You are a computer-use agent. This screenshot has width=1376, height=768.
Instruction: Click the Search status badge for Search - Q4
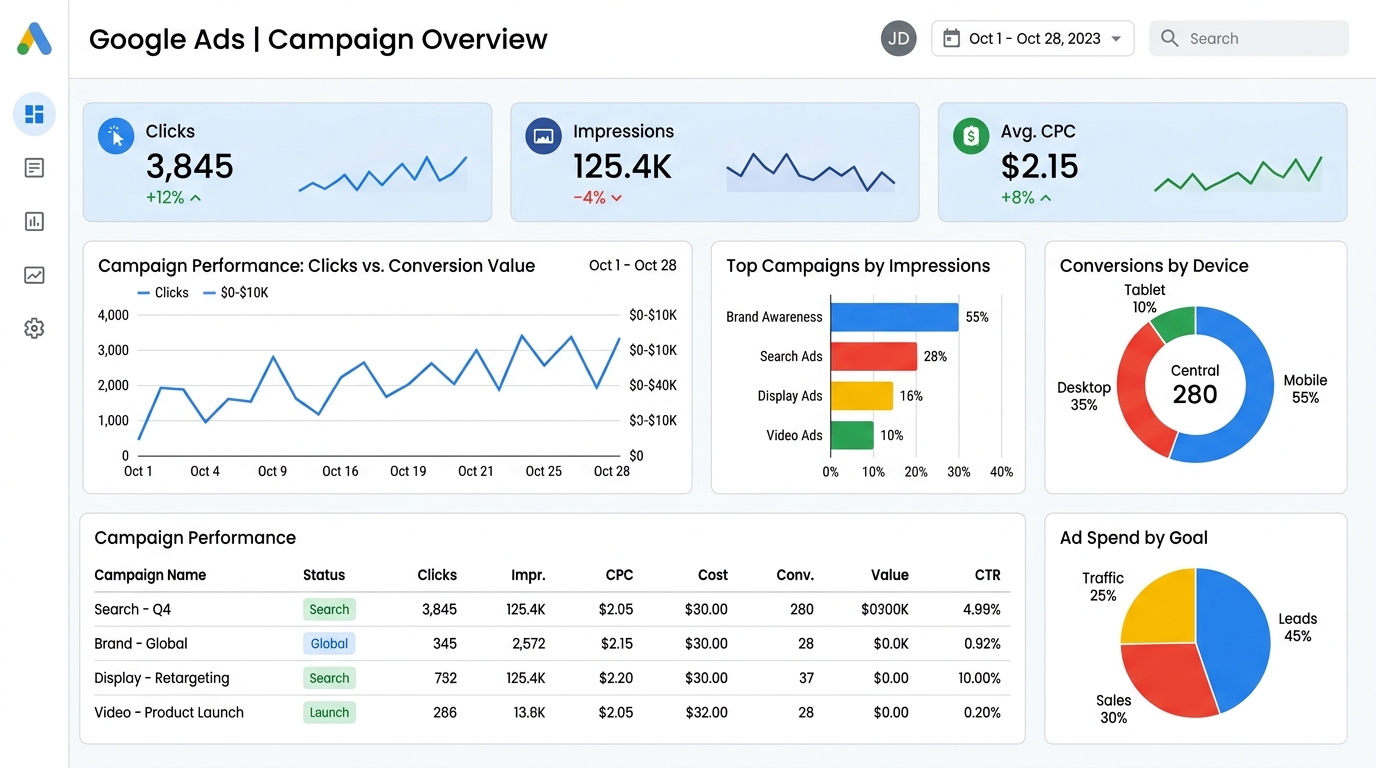[329, 609]
